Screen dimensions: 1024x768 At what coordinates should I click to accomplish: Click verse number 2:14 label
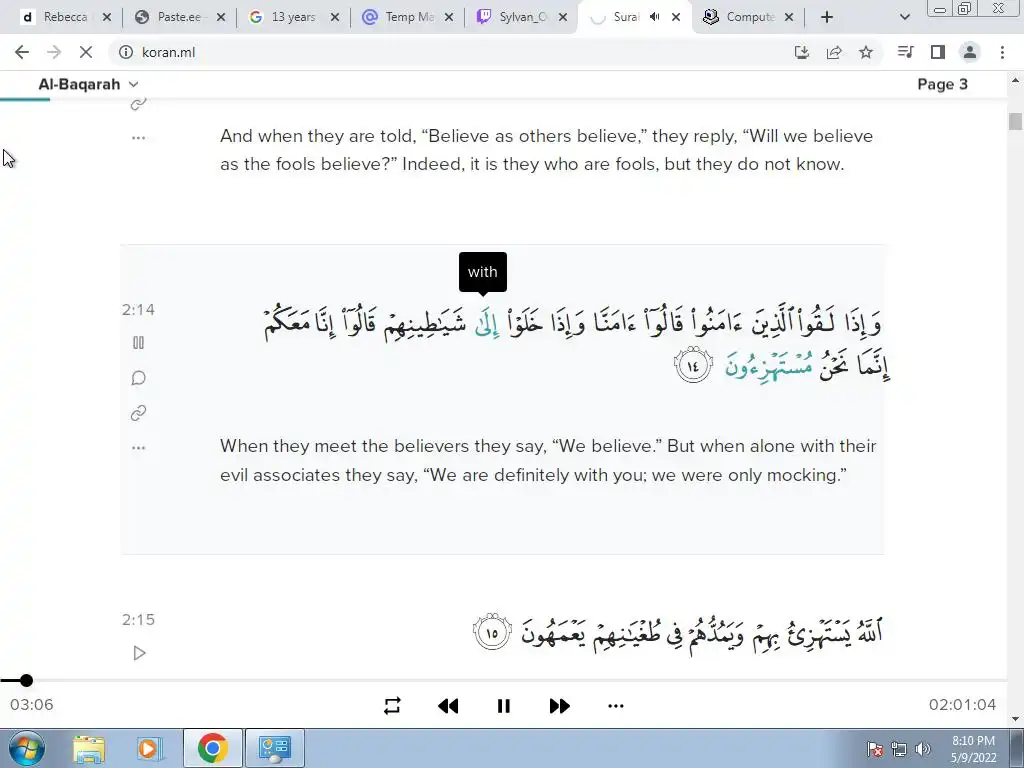[138, 310]
